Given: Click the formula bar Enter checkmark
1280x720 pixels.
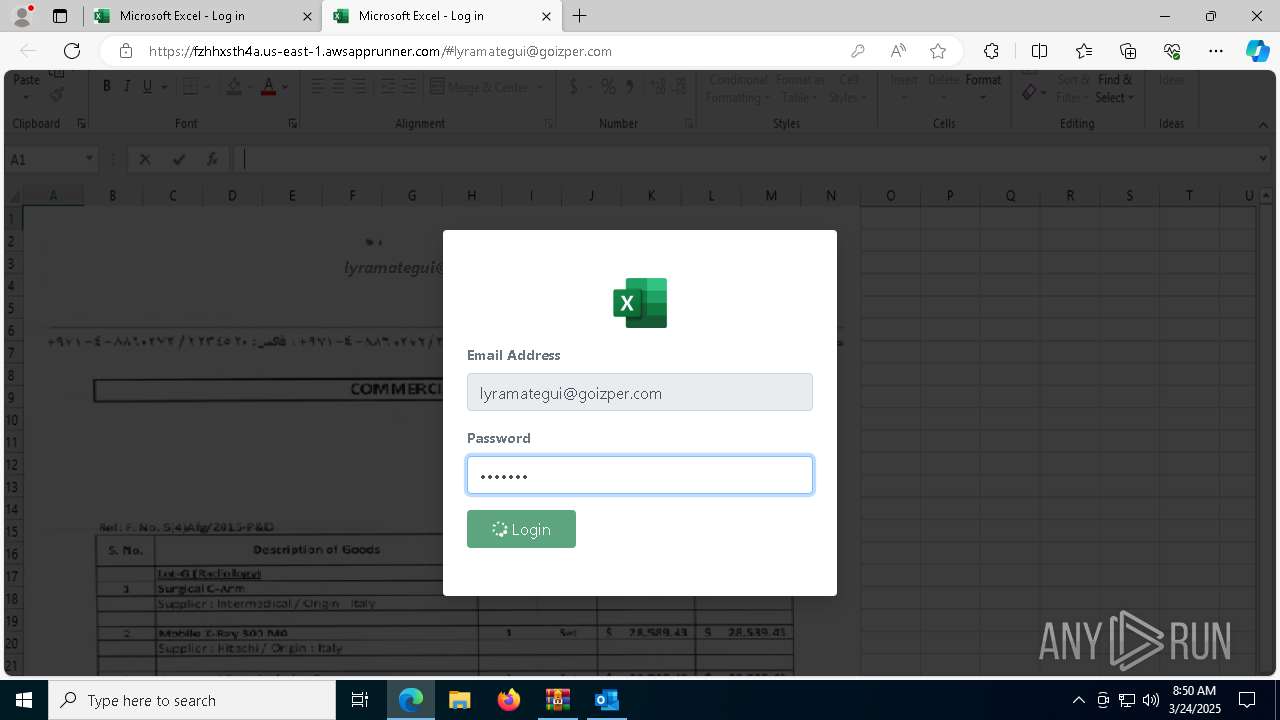Looking at the screenshot, I should (179, 159).
